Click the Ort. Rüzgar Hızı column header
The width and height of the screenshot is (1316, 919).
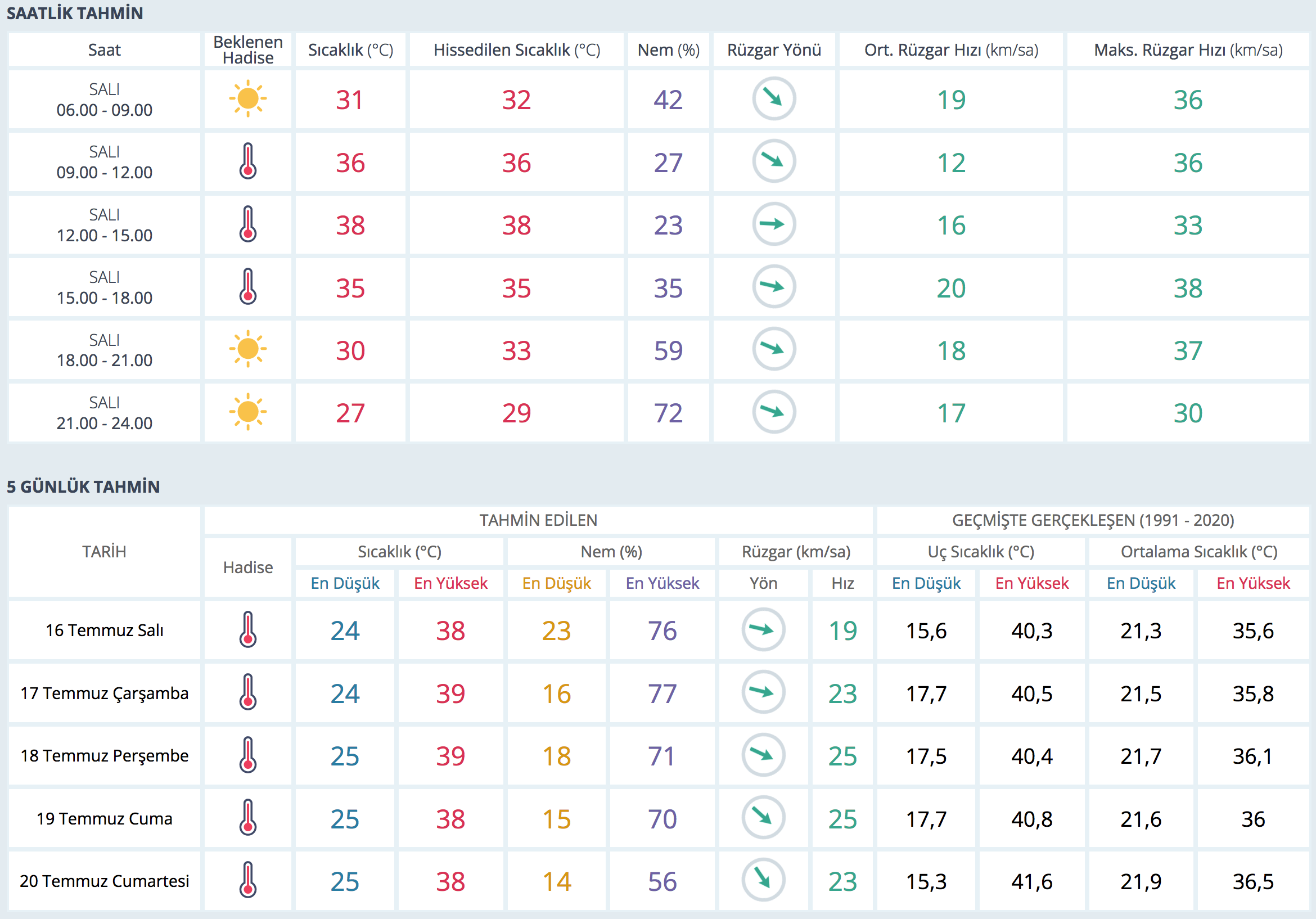[951, 50]
